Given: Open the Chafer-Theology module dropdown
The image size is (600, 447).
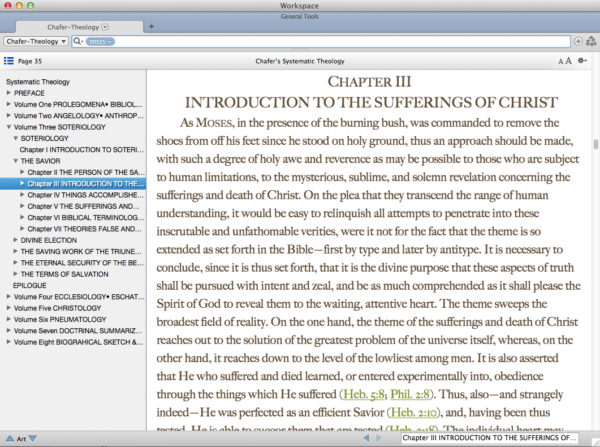Looking at the screenshot, I should (36, 41).
